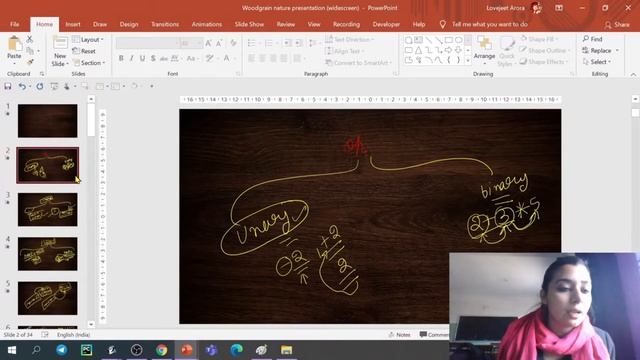Click the Share button
The image size is (640, 360).
(617, 25)
